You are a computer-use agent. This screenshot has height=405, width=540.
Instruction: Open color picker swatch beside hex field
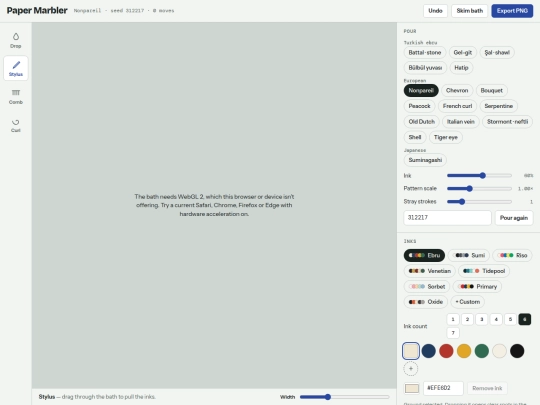(x=412, y=388)
